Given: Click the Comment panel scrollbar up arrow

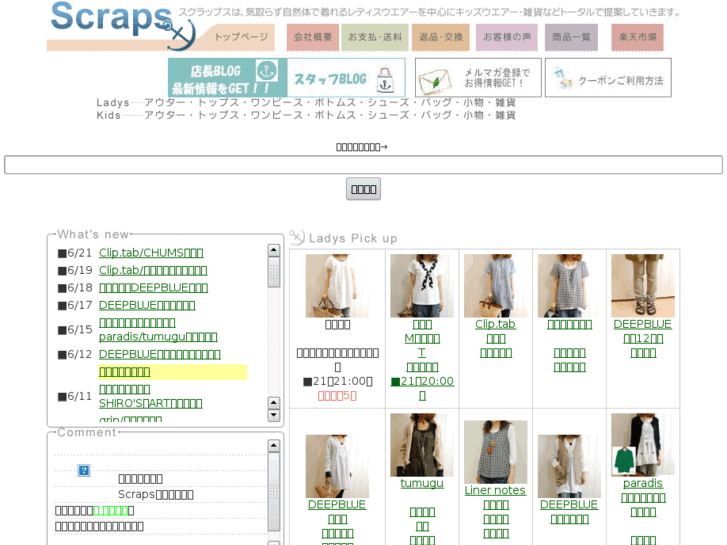Looking at the screenshot, I should 274,446.
